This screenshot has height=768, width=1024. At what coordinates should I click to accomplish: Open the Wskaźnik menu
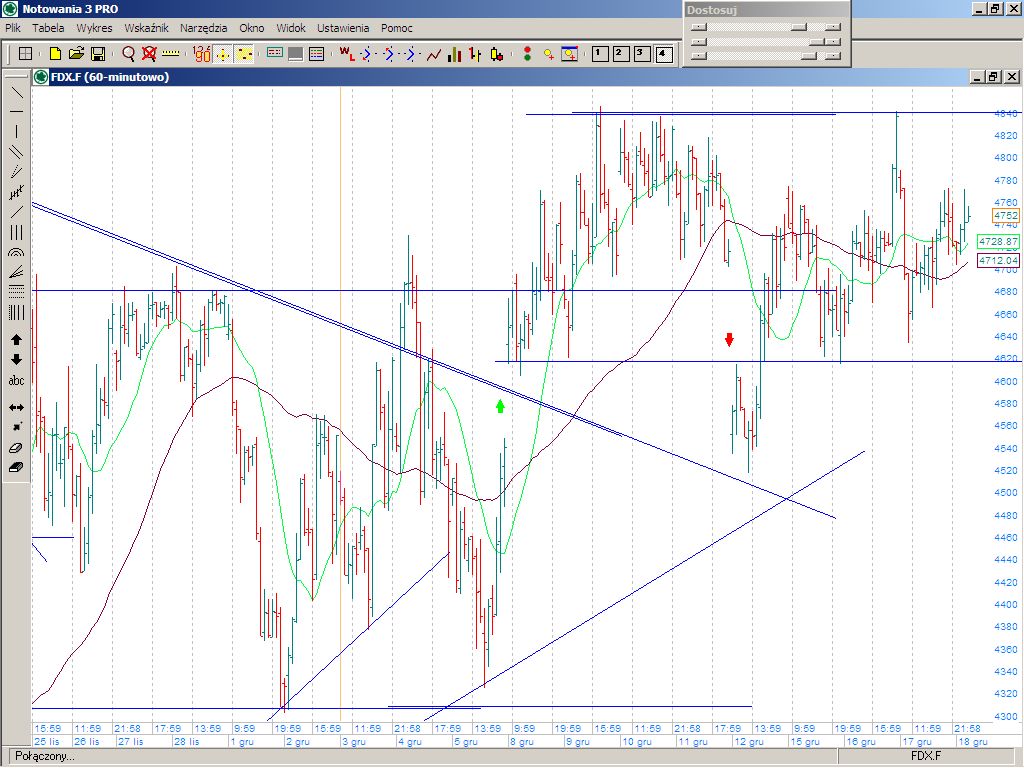(x=146, y=28)
